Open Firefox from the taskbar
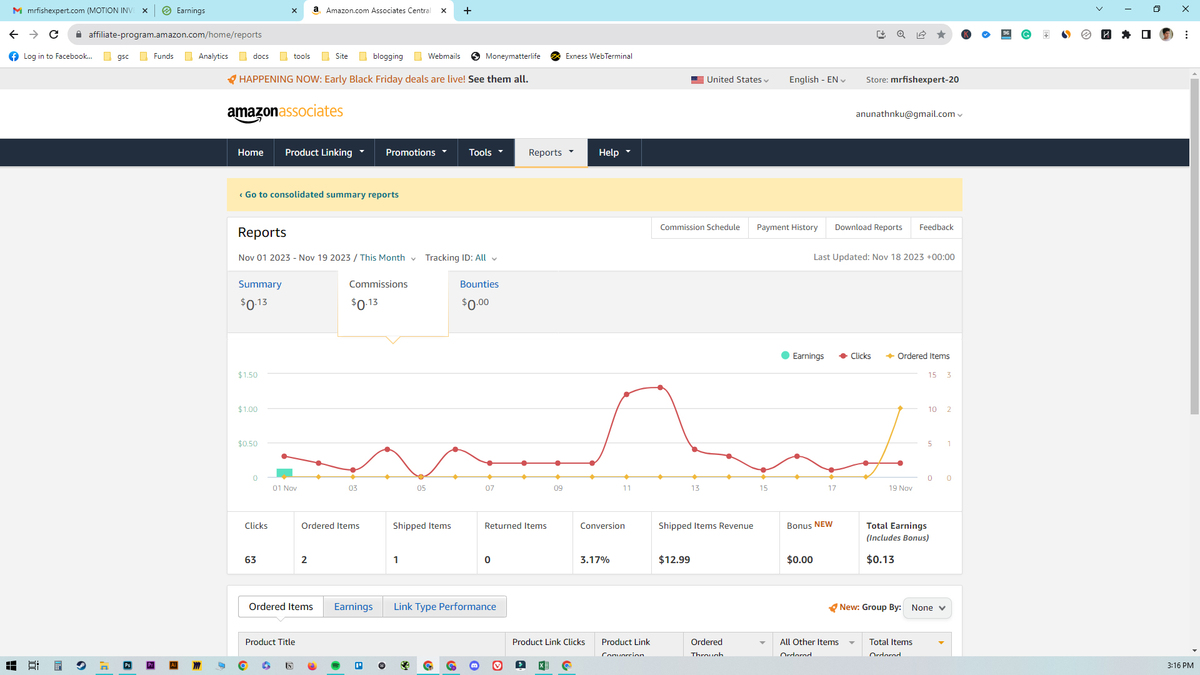1200x675 pixels. 312,665
